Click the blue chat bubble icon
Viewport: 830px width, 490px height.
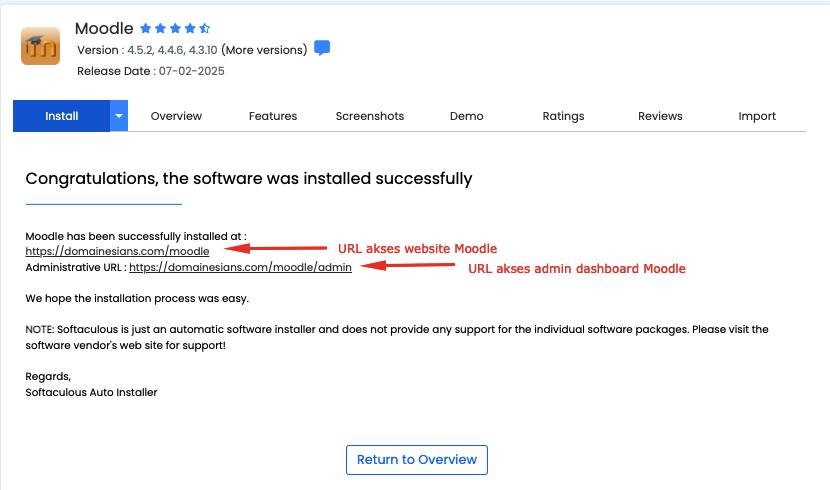pyautogui.click(x=322, y=48)
